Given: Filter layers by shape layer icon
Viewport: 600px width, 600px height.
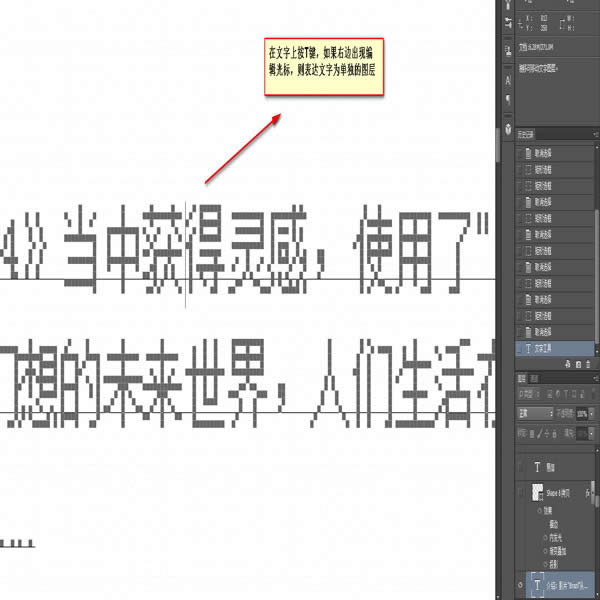Looking at the screenshot, I should (x=574, y=394).
